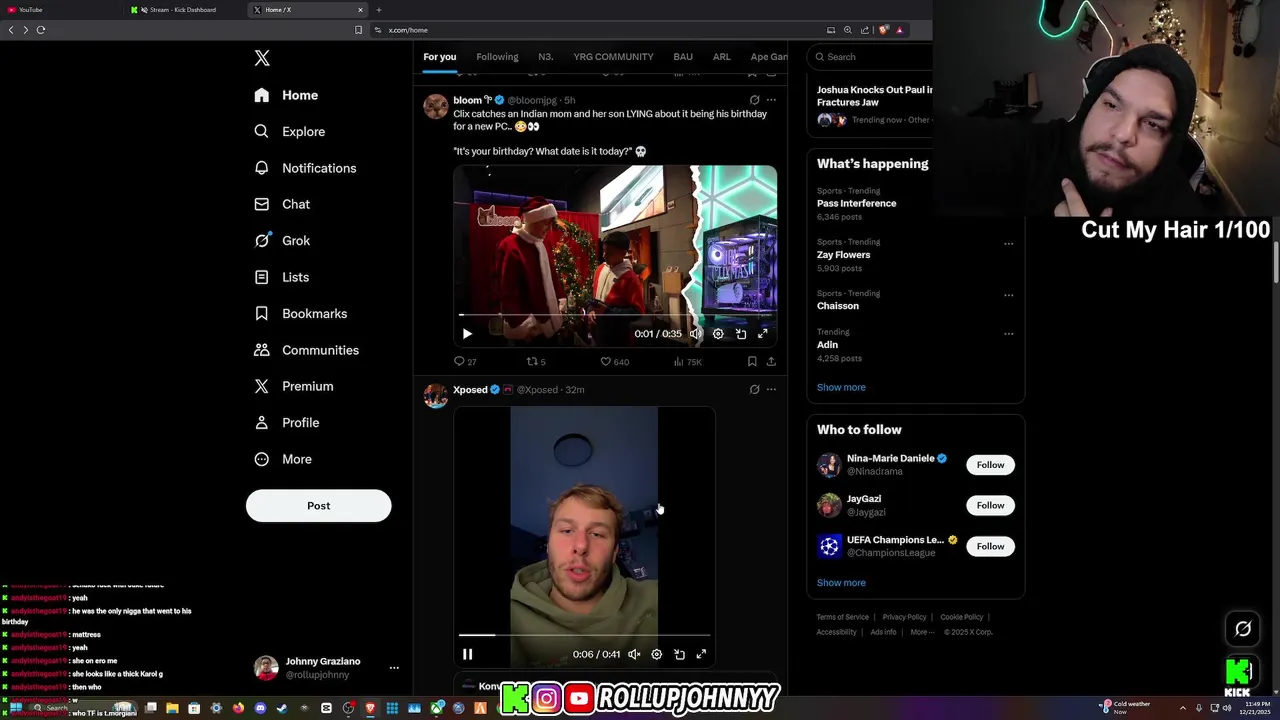The height and width of the screenshot is (720, 1280).
Task: Reload the page in the browser
Action: (x=41, y=30)
